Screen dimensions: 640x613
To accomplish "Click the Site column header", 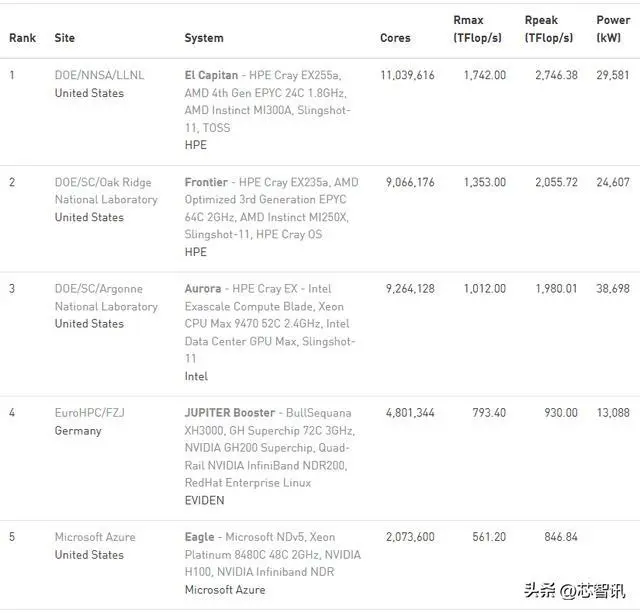I will click(65, 38).
